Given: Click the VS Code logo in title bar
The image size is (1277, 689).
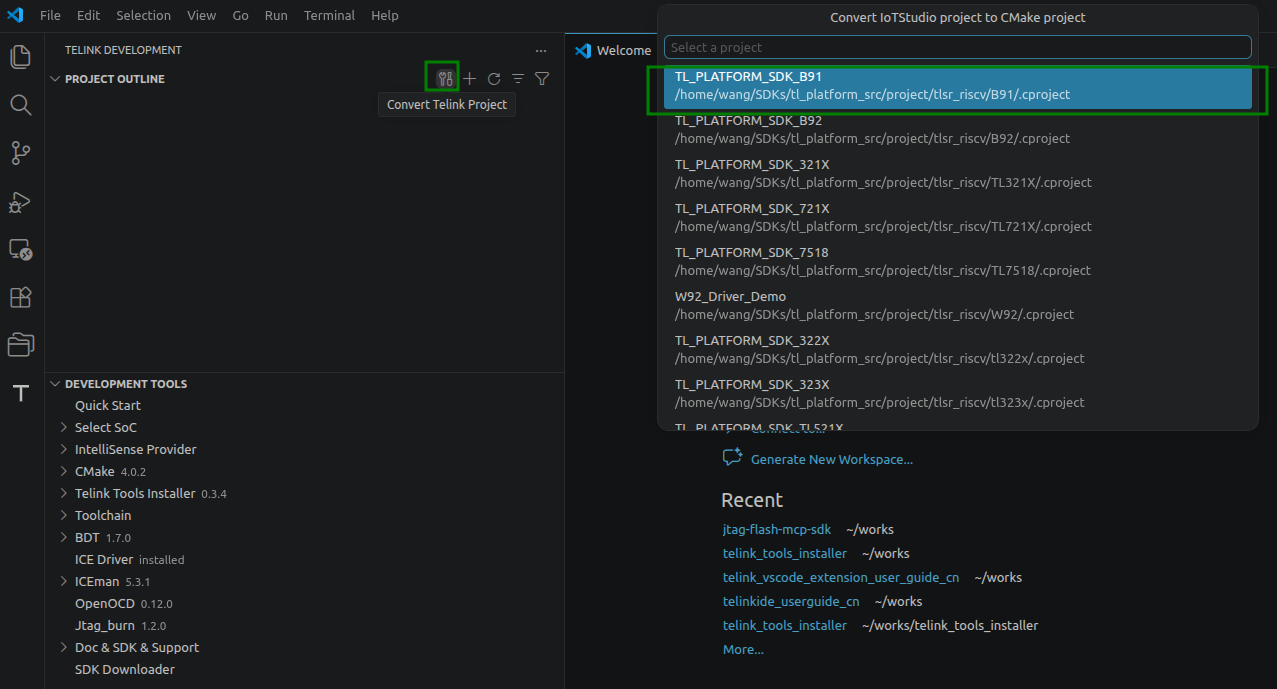Looking at the screenshot, I should coord(15,15).
